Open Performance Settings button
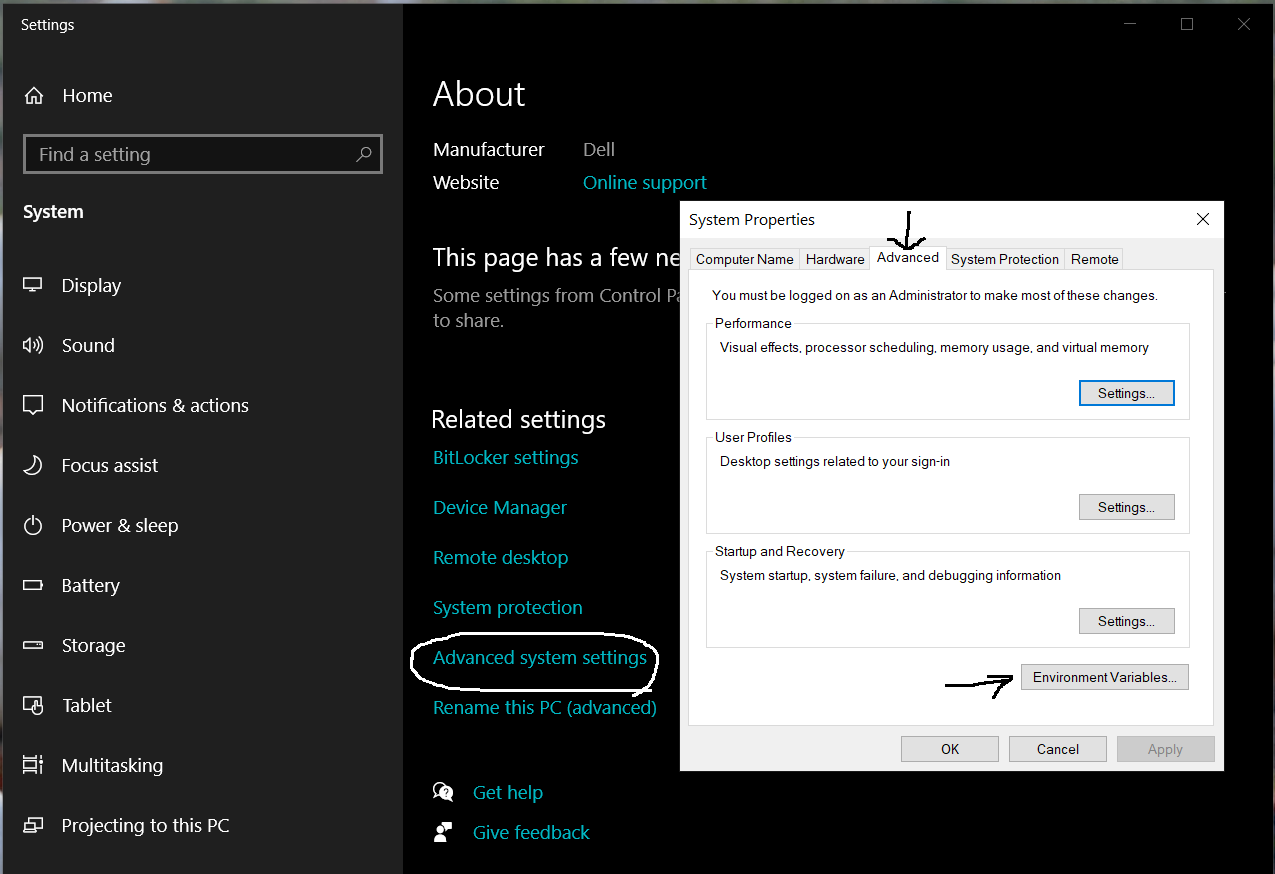Image resolution: width=1275 pixels, height=874 pixels. click(1127, 393)
